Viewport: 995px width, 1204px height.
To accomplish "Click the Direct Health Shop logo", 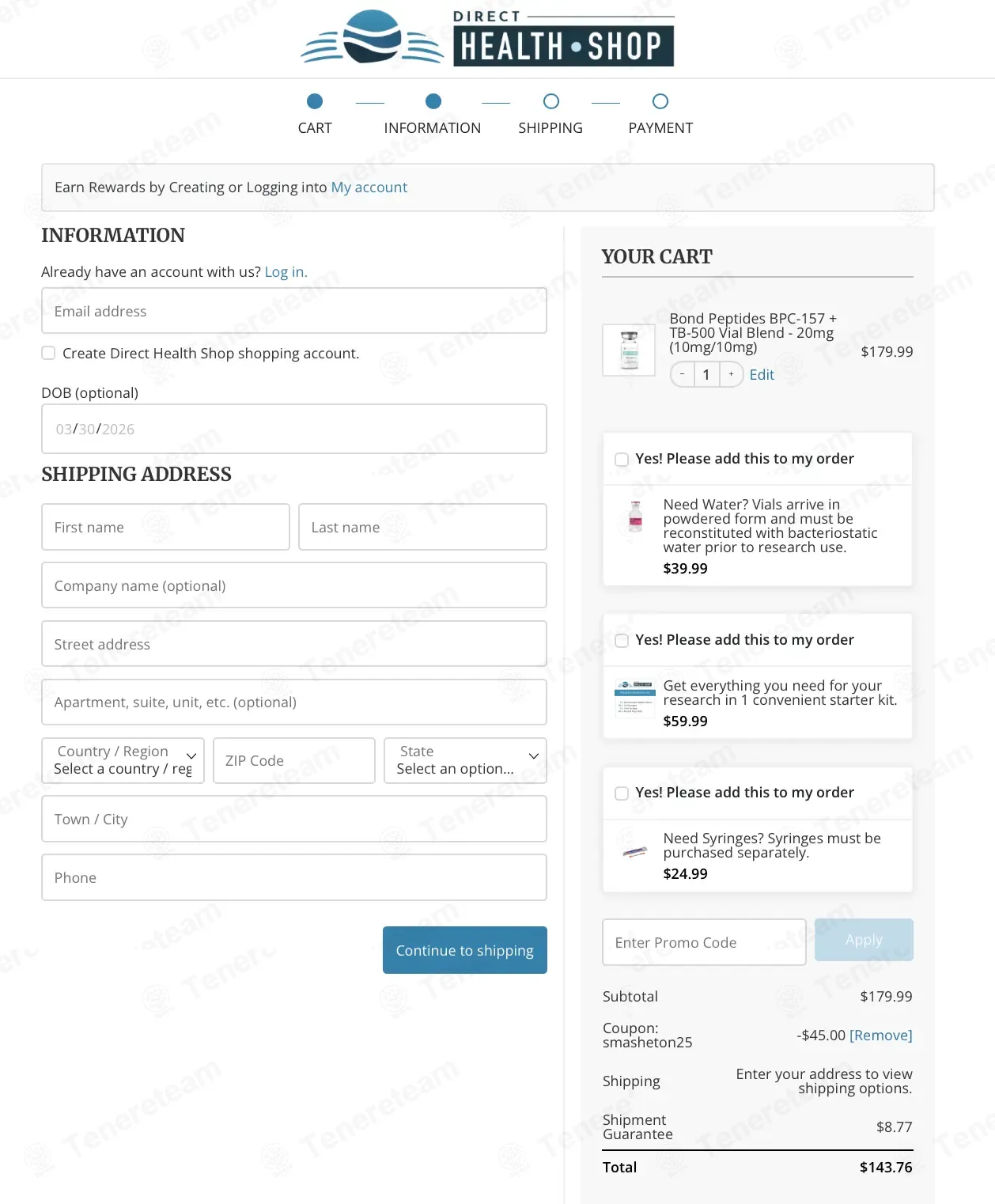I will [487, 37].
